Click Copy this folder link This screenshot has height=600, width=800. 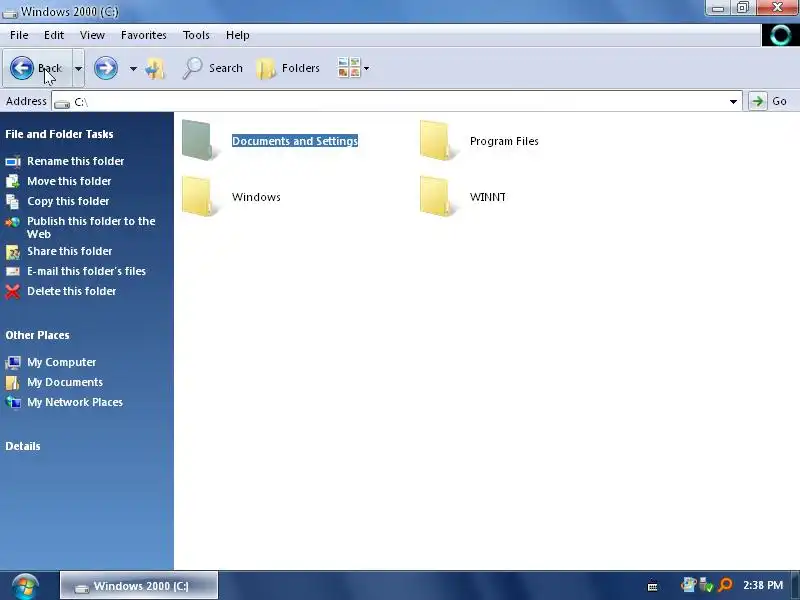[x=68, y=201]
